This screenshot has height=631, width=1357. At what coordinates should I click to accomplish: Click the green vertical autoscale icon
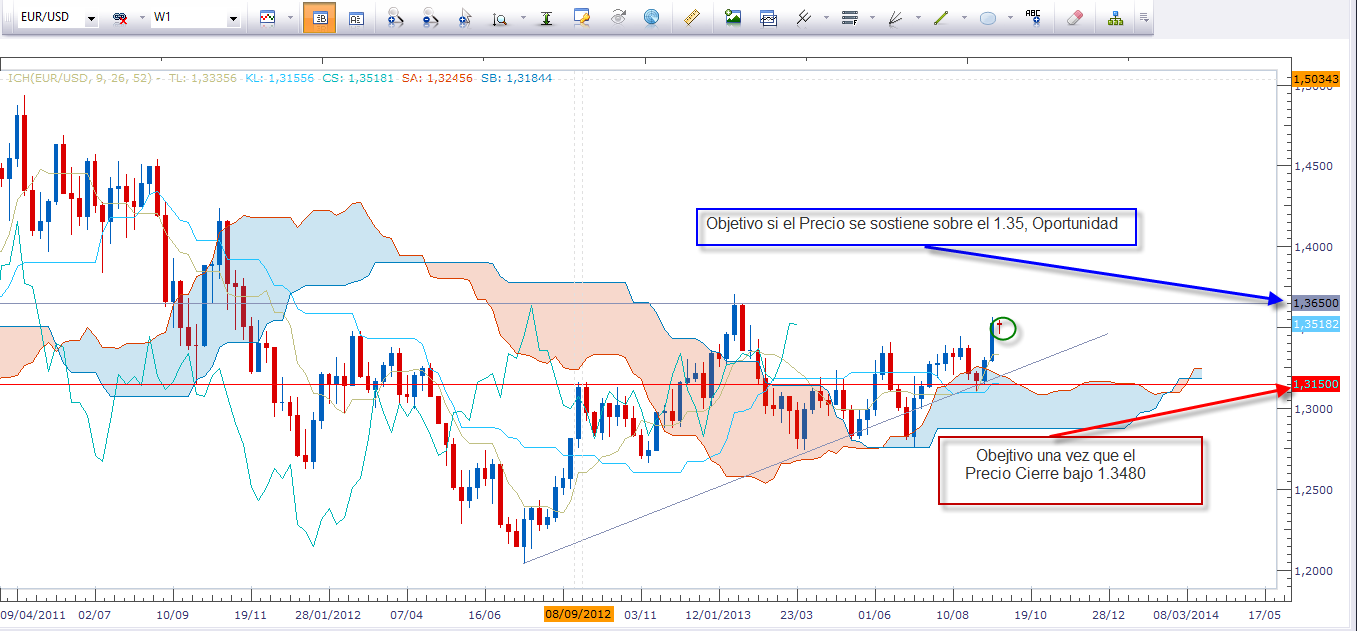click(546, 18)
